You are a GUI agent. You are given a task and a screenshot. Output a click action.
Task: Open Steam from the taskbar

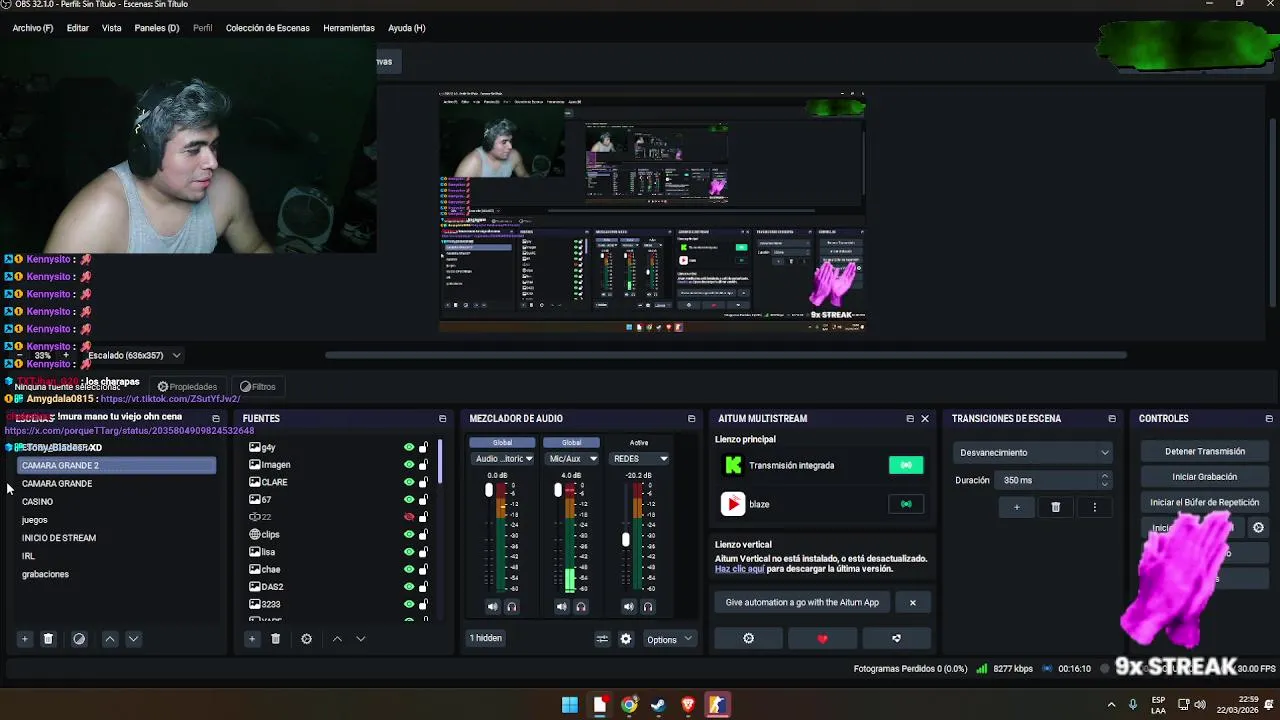[658, 705]
